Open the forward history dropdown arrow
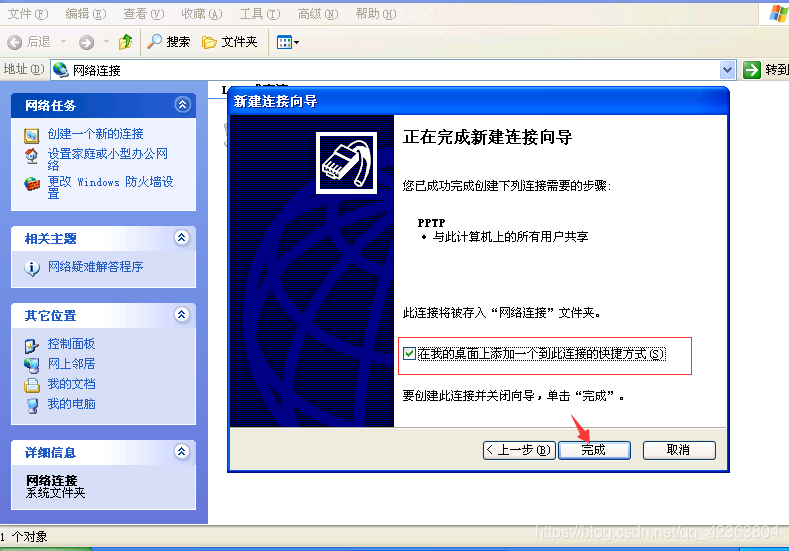 pyautogui.click(x=106, y=42)
